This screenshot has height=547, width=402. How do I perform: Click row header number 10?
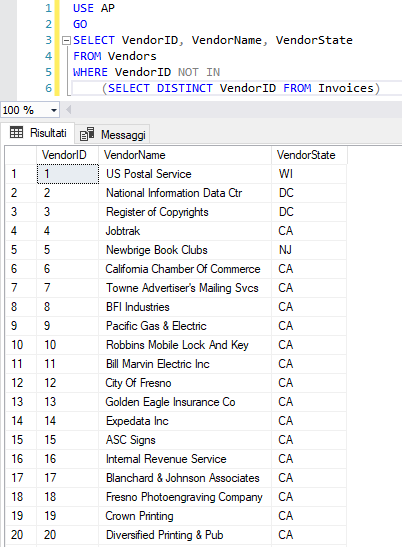21,345
